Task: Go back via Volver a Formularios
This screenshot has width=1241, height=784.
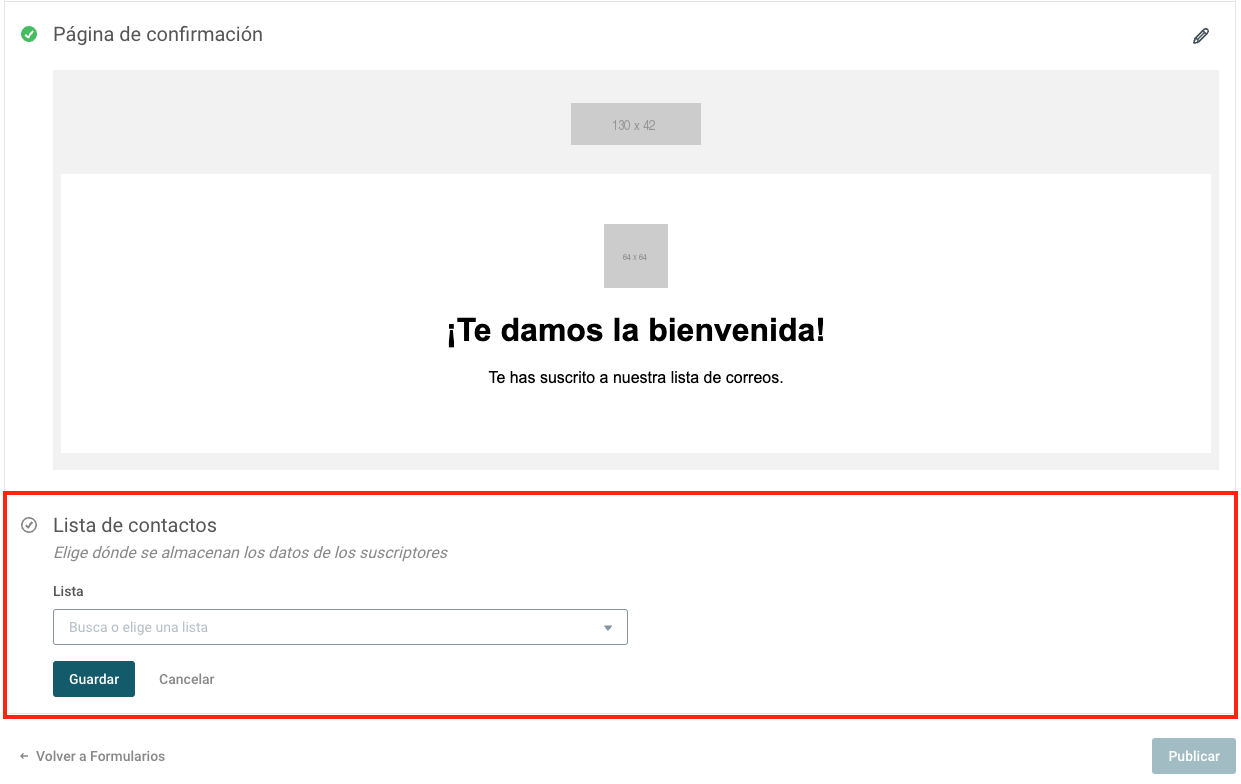Action: [x=92, y=756]
